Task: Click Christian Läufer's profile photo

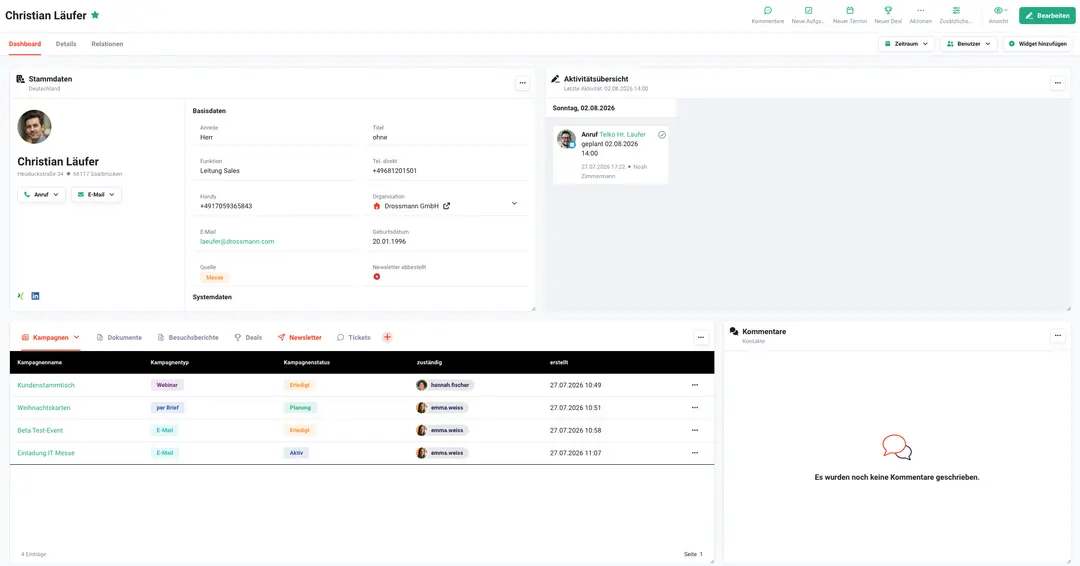Action: pyautogui.click(x=34, y=127)
